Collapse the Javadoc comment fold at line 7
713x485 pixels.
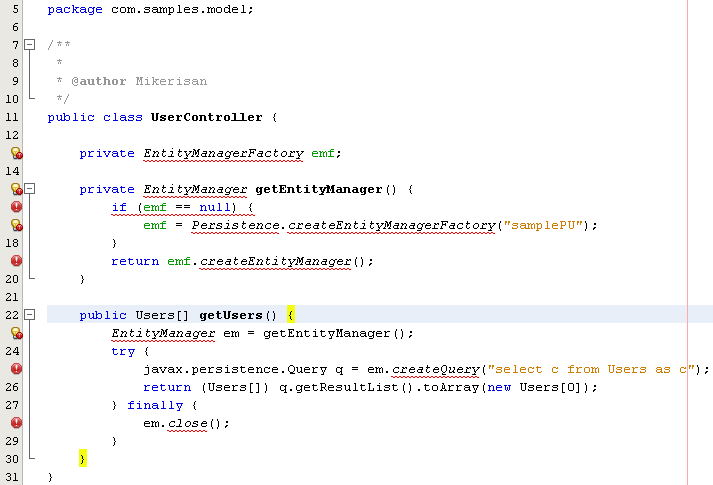30,45
